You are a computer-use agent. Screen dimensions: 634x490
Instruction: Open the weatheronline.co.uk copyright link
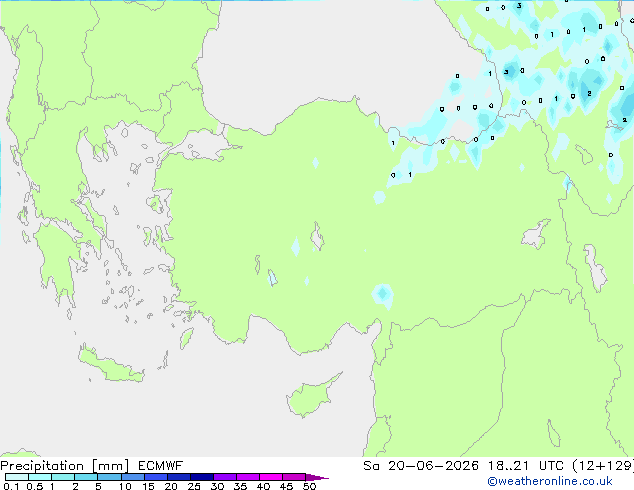[x=550, y=481]
